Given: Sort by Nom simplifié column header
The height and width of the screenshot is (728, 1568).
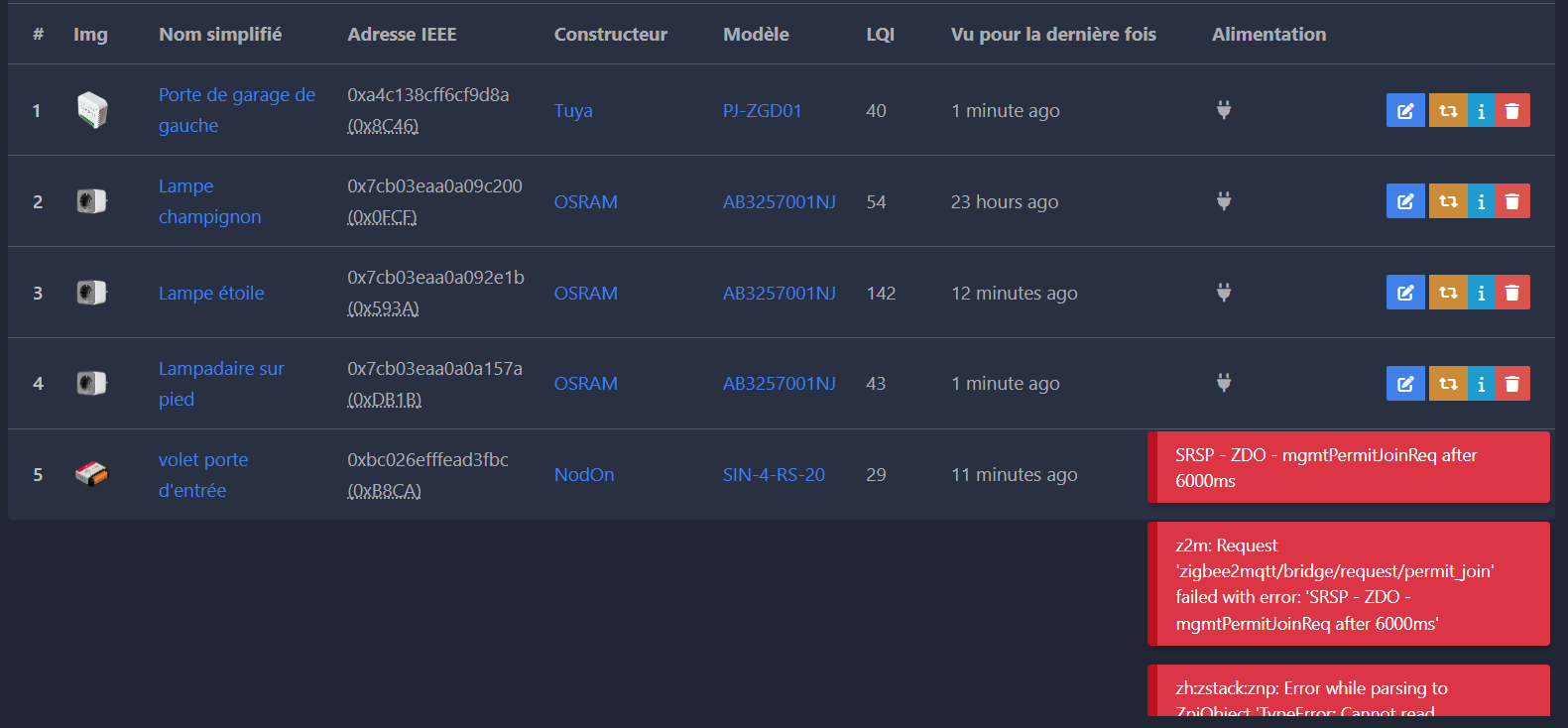Looking at the screenshot, I should (x=220, y=35).
